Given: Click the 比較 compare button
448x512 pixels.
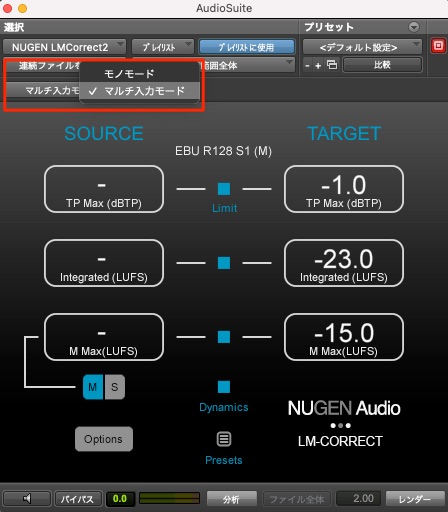Looking at the screenshot, I should click(382, 65).
